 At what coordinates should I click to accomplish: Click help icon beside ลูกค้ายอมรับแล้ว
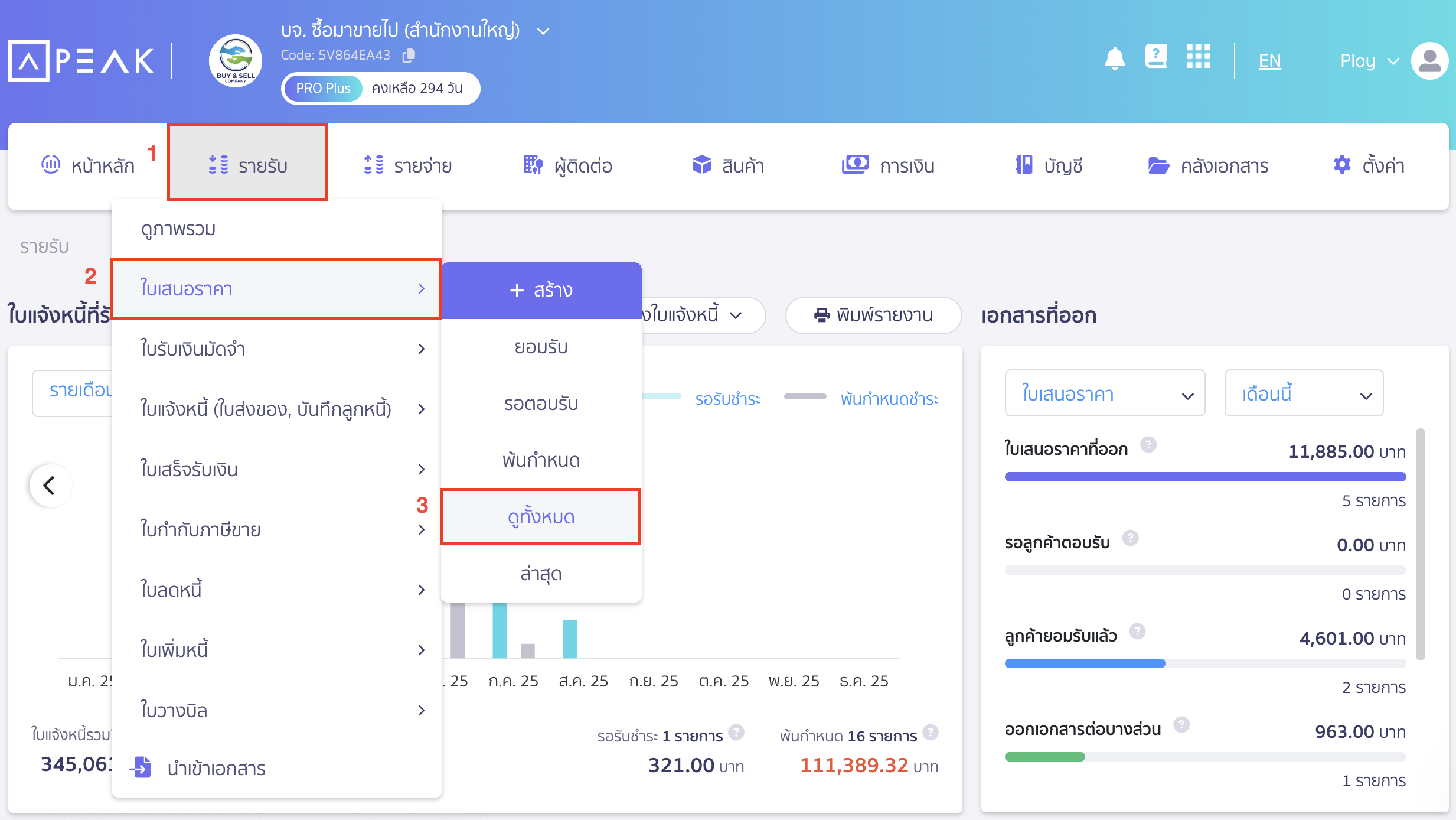(1138, 631)
